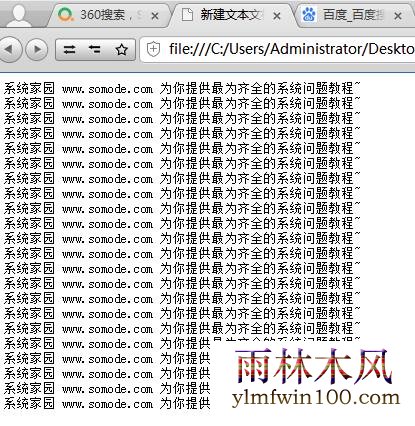The image size is (415, 426).
Task: Click the Baidu paw tab favicon
Action: (x=309, y=15)
